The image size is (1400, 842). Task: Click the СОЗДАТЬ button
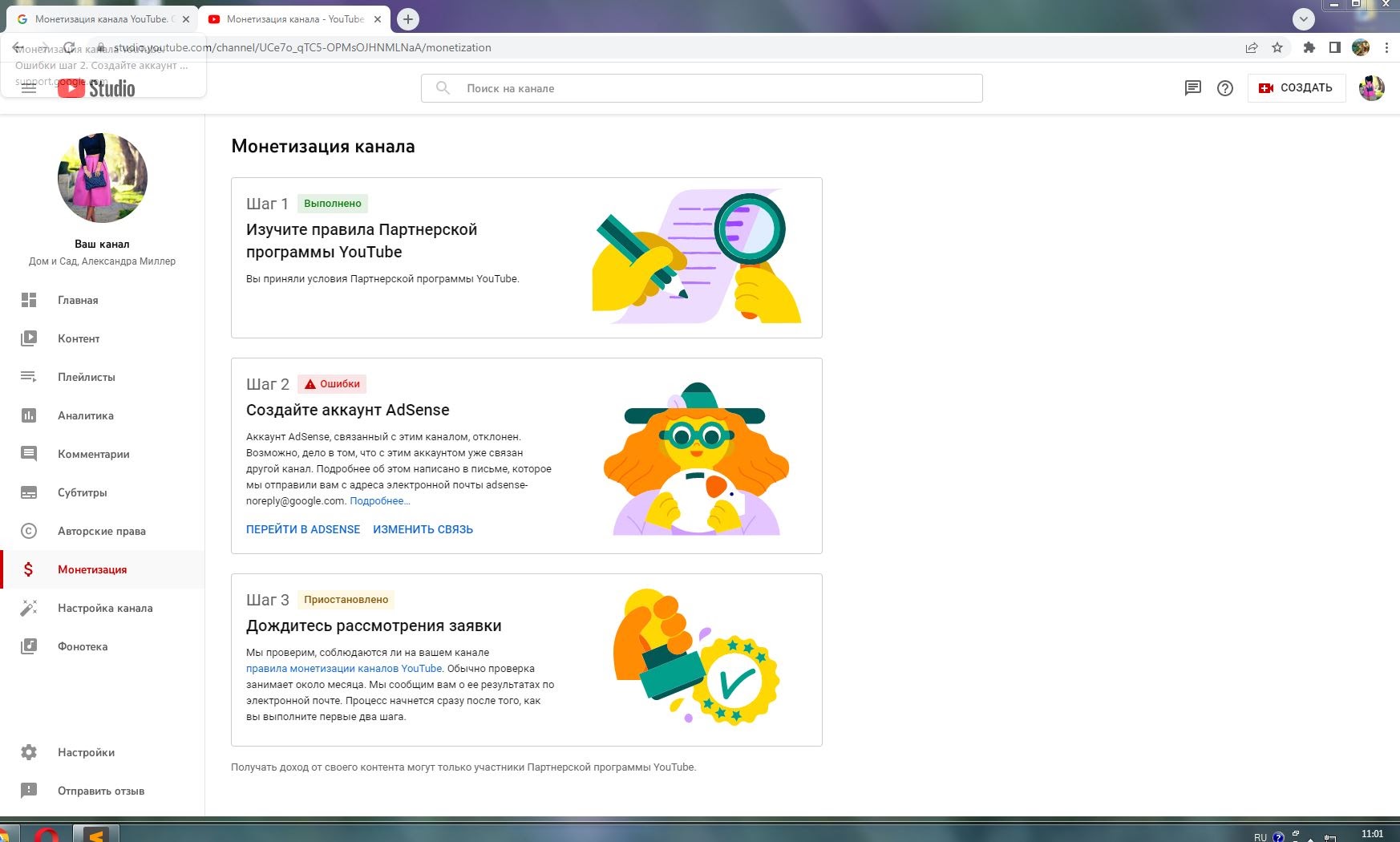click(x=1296, y=88)
